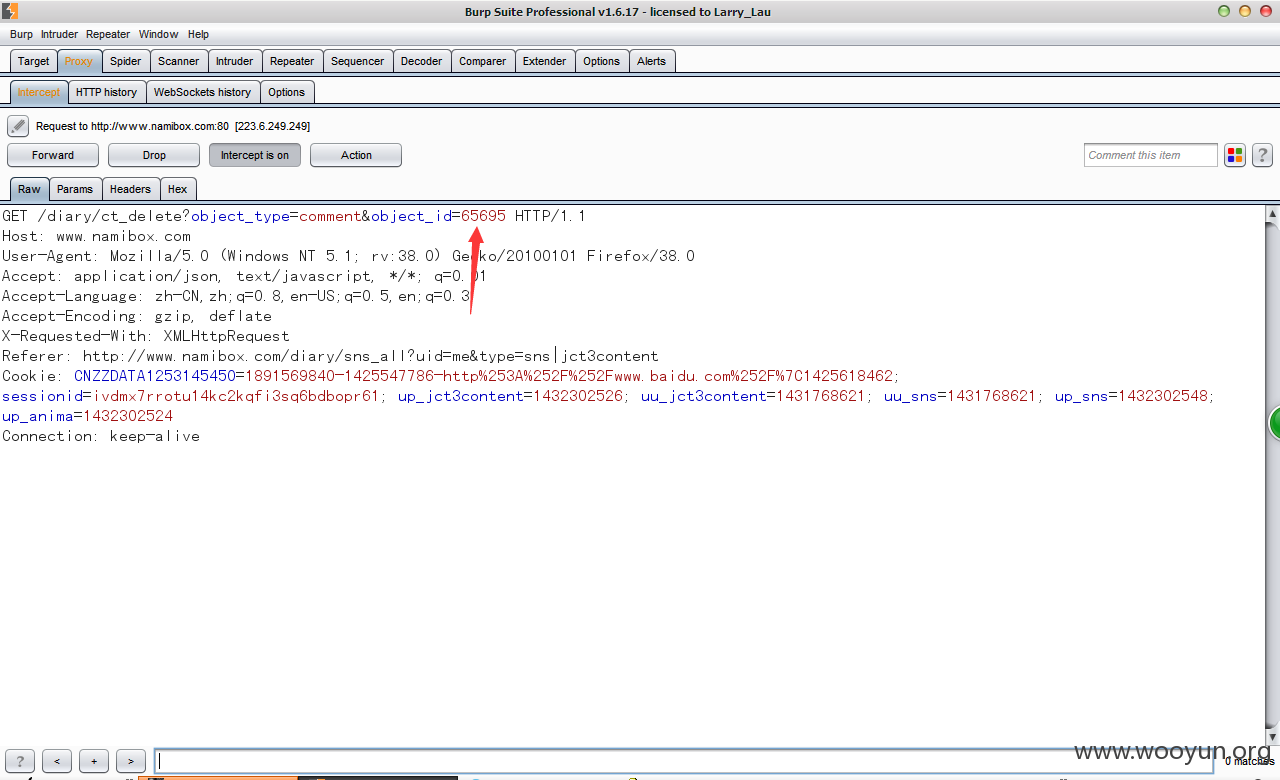1280x780 pixels.
Task: Open the Burp menu
Action: 21,34
